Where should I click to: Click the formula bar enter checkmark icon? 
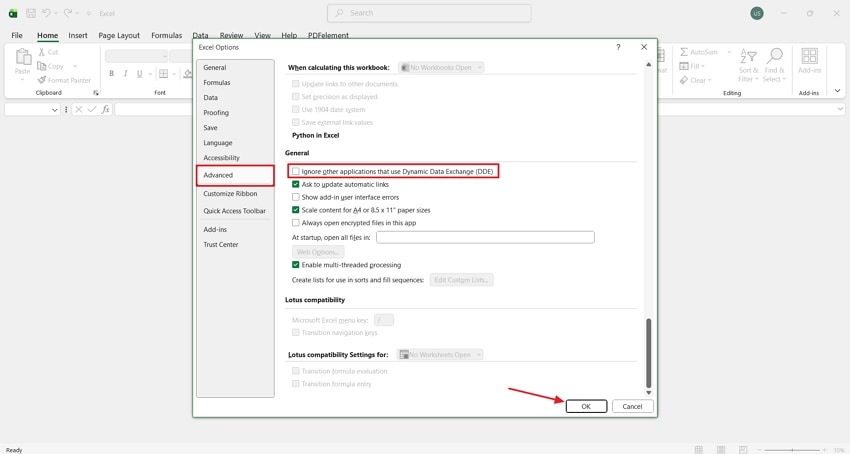pyautogui.click(x=92, y=110)
